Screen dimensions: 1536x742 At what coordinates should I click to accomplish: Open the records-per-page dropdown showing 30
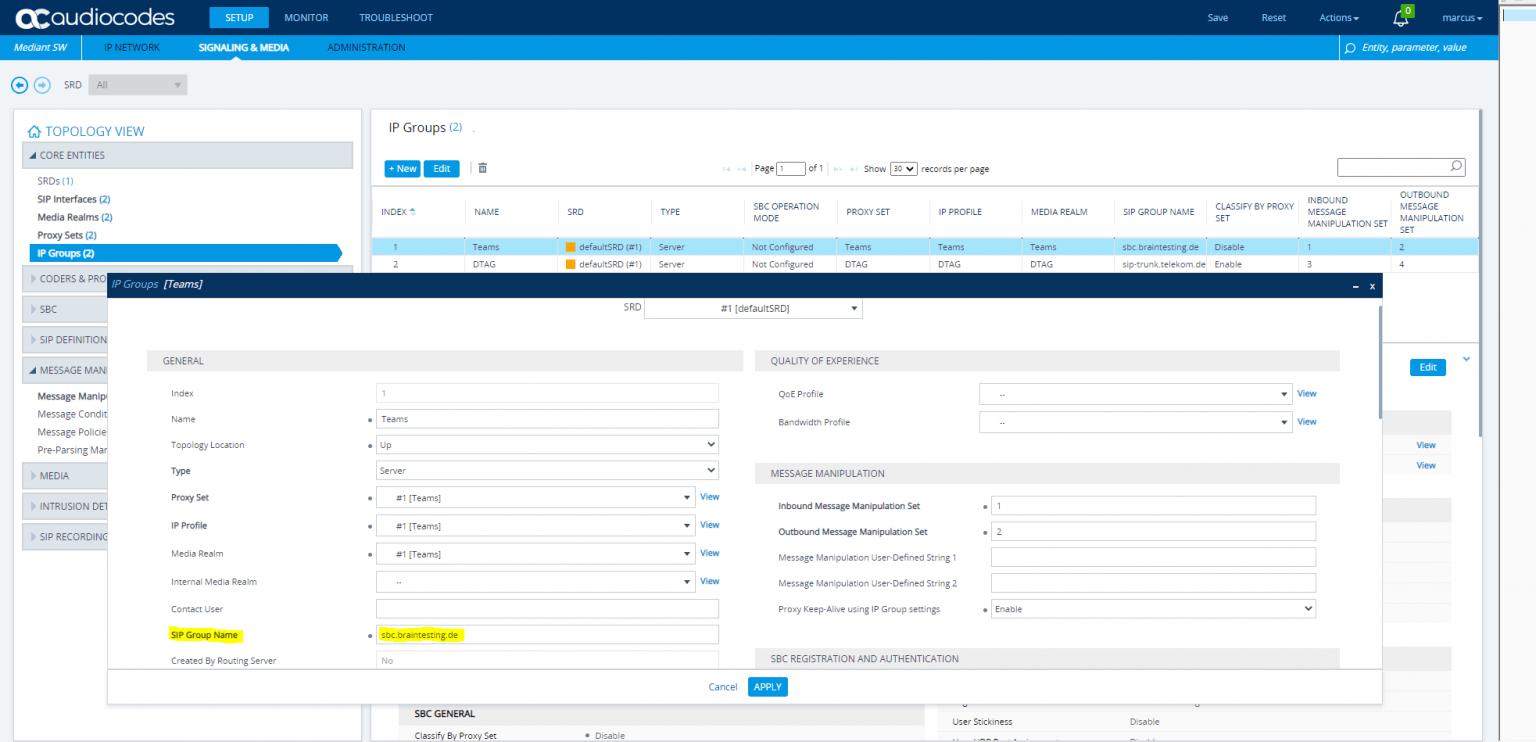pos(902,168)
